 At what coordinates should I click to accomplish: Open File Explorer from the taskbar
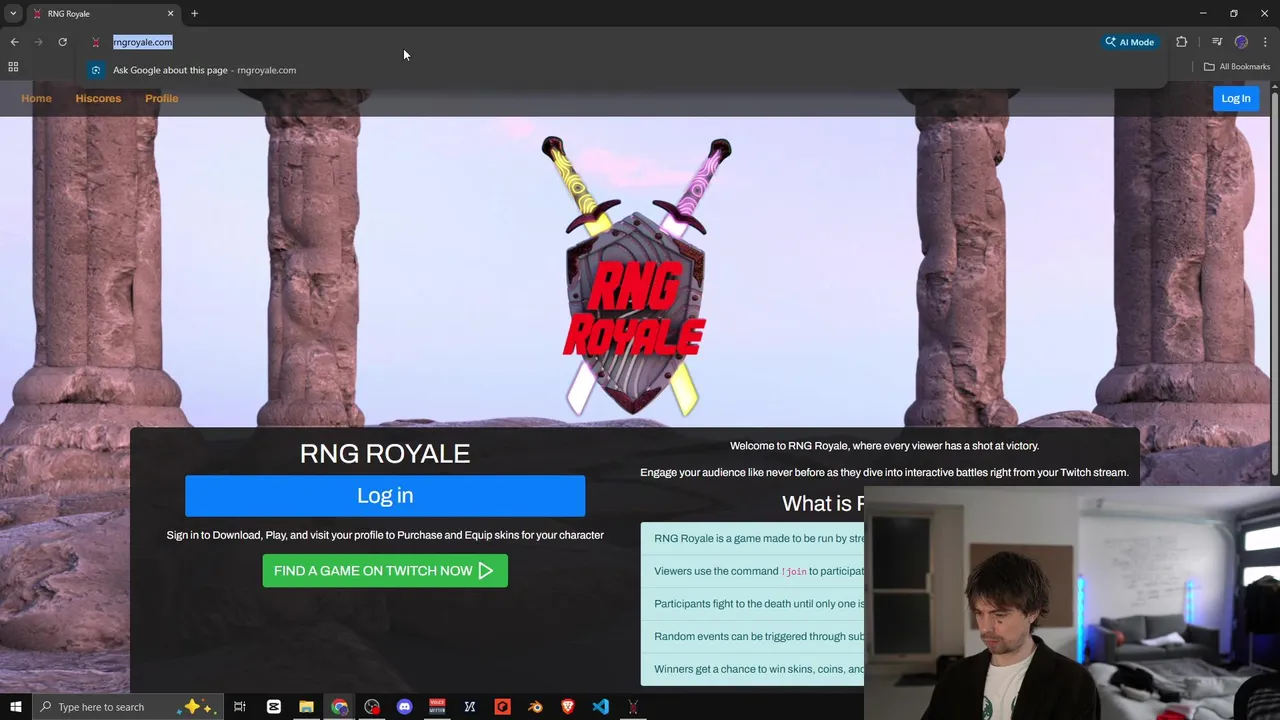(306, 707)
